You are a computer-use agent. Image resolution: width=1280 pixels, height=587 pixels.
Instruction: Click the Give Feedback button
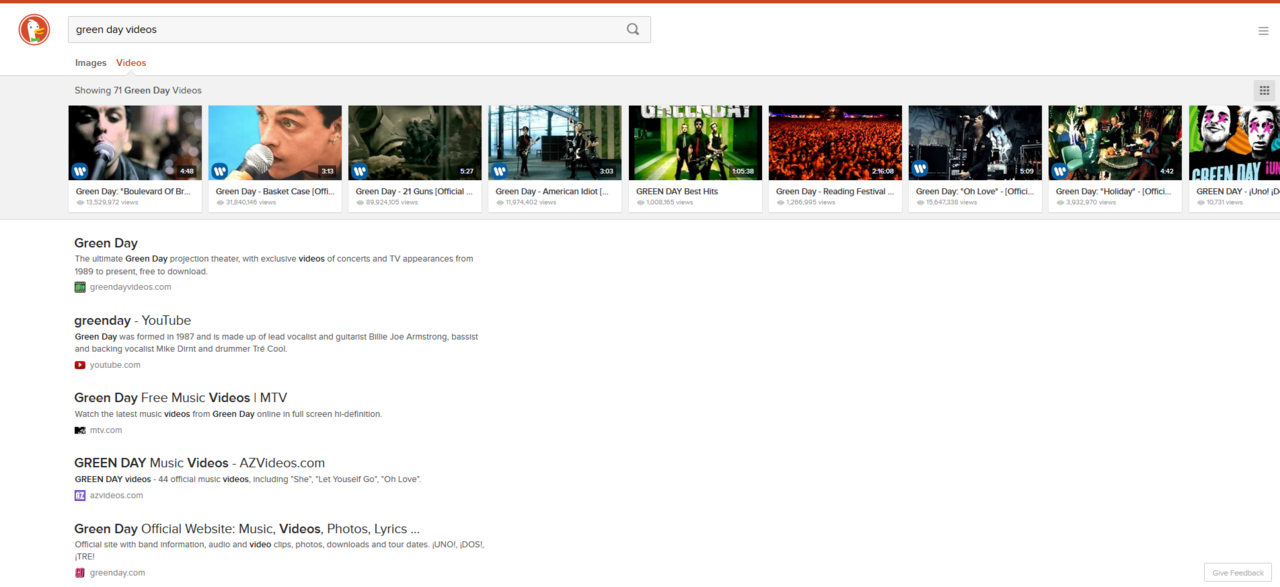point(1238,573)
